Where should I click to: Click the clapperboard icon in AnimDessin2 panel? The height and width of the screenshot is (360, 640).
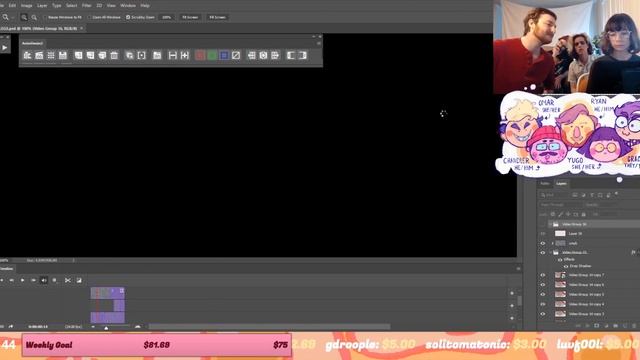tap(39, 56)
